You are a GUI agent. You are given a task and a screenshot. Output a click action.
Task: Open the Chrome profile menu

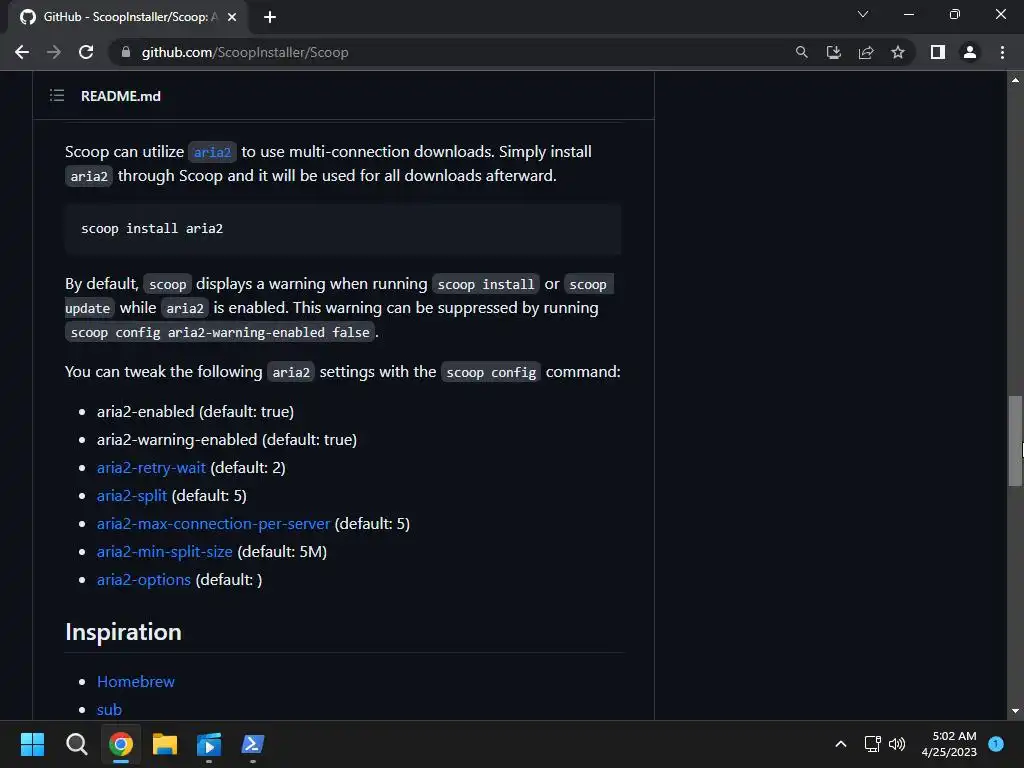pyautogui.click(x=970, y=52)
